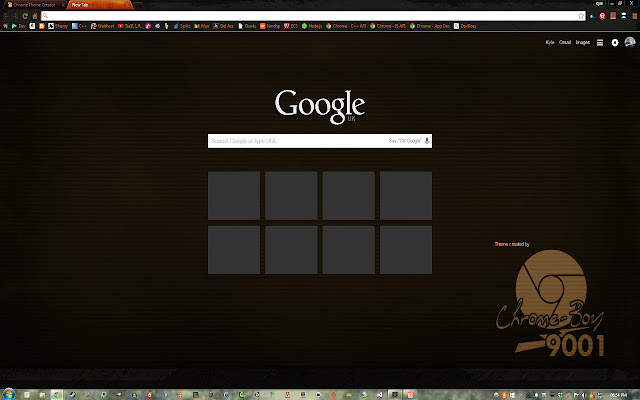Open the Chrome menu icon beside extensions
640x400 pixels.
(634, 16)
